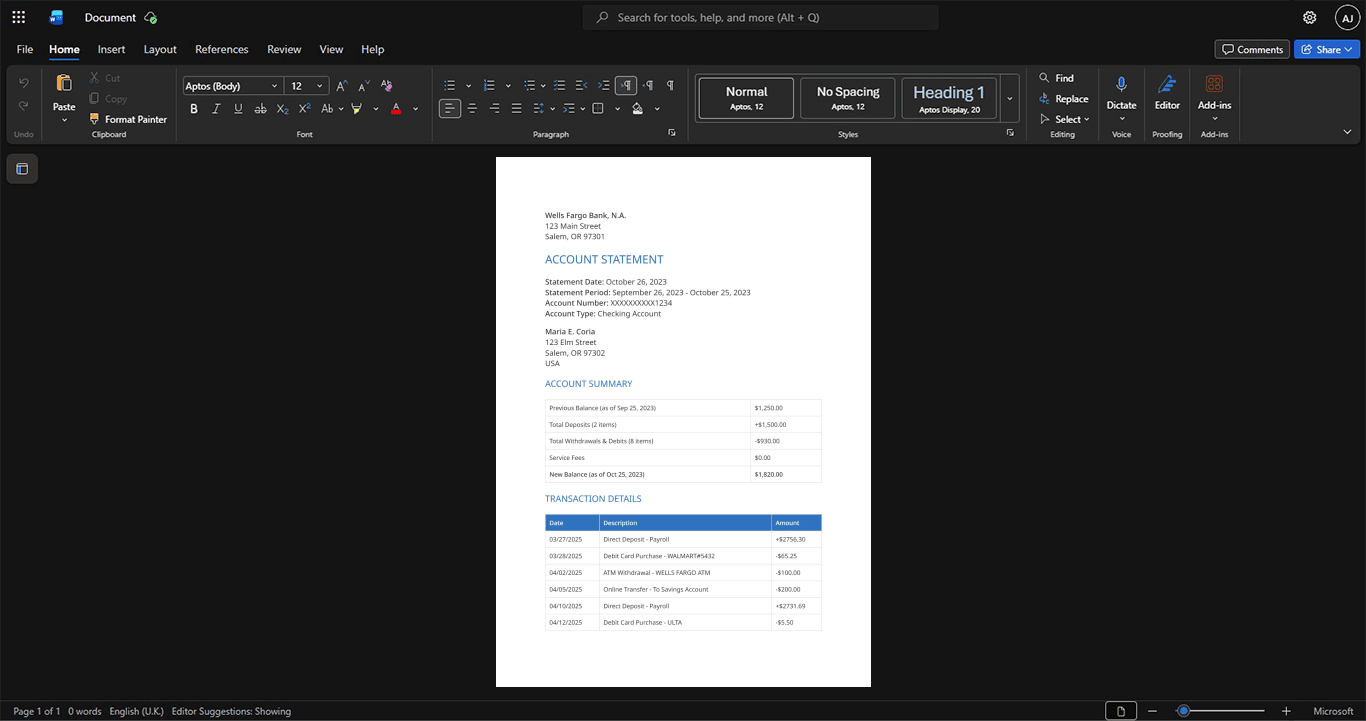The width and height of the screenshot is (1366, 721).
Task: Click the font color red A
Action: click(x=396, y=108)
